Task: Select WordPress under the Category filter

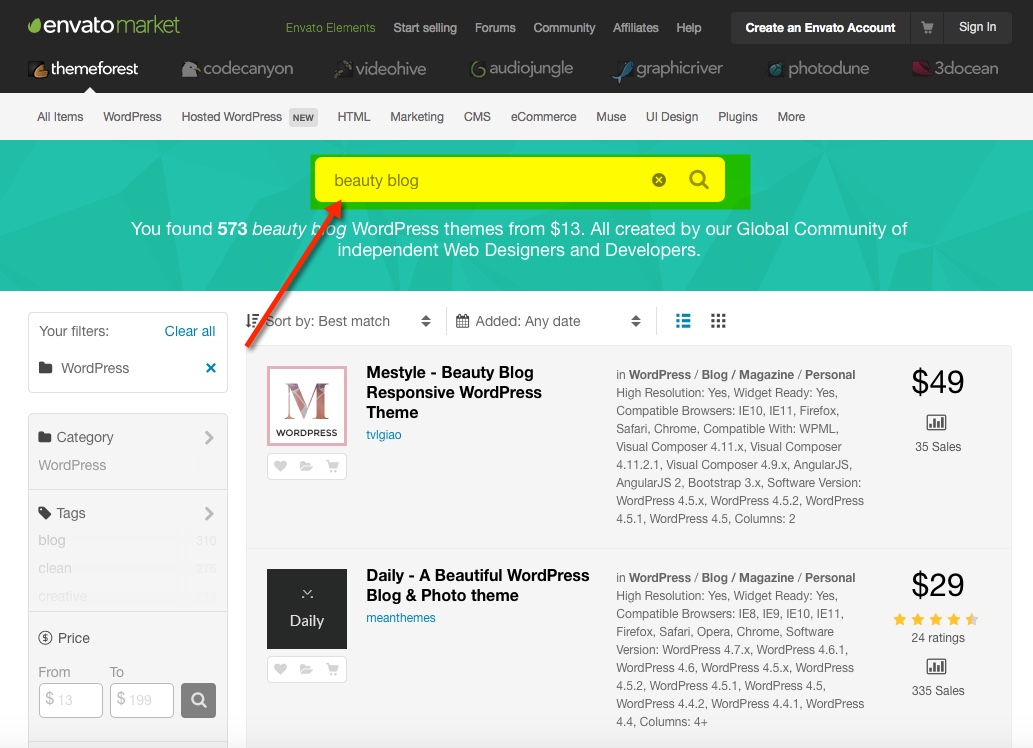Action: (72, 465)
